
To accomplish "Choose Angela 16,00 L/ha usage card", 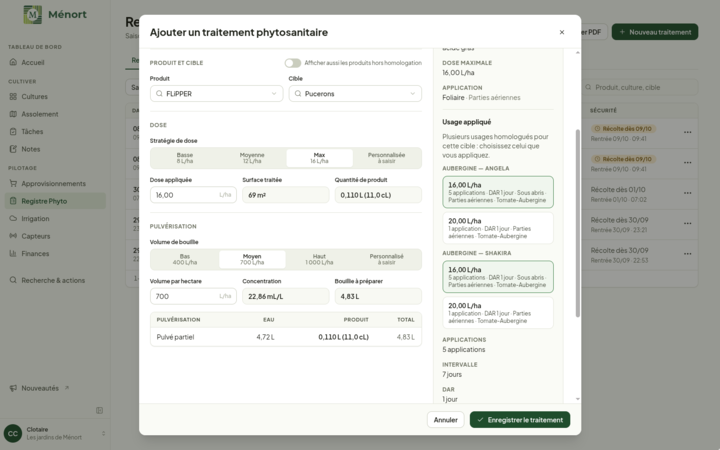I will tap(498, 192).
